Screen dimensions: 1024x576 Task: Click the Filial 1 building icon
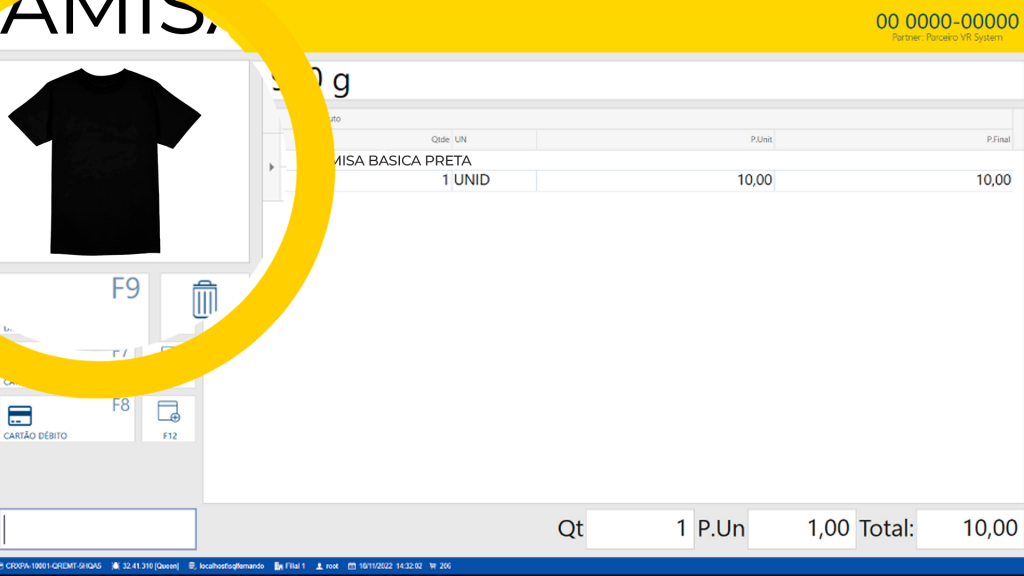[x=278, y=566]
